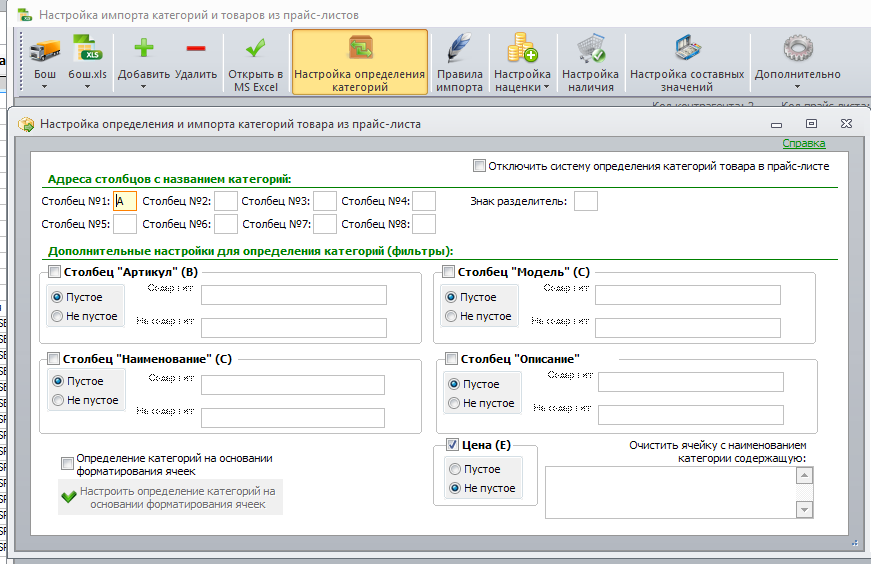Select Не пустое under Описание group
871x564 pixels.
point(454,403)
